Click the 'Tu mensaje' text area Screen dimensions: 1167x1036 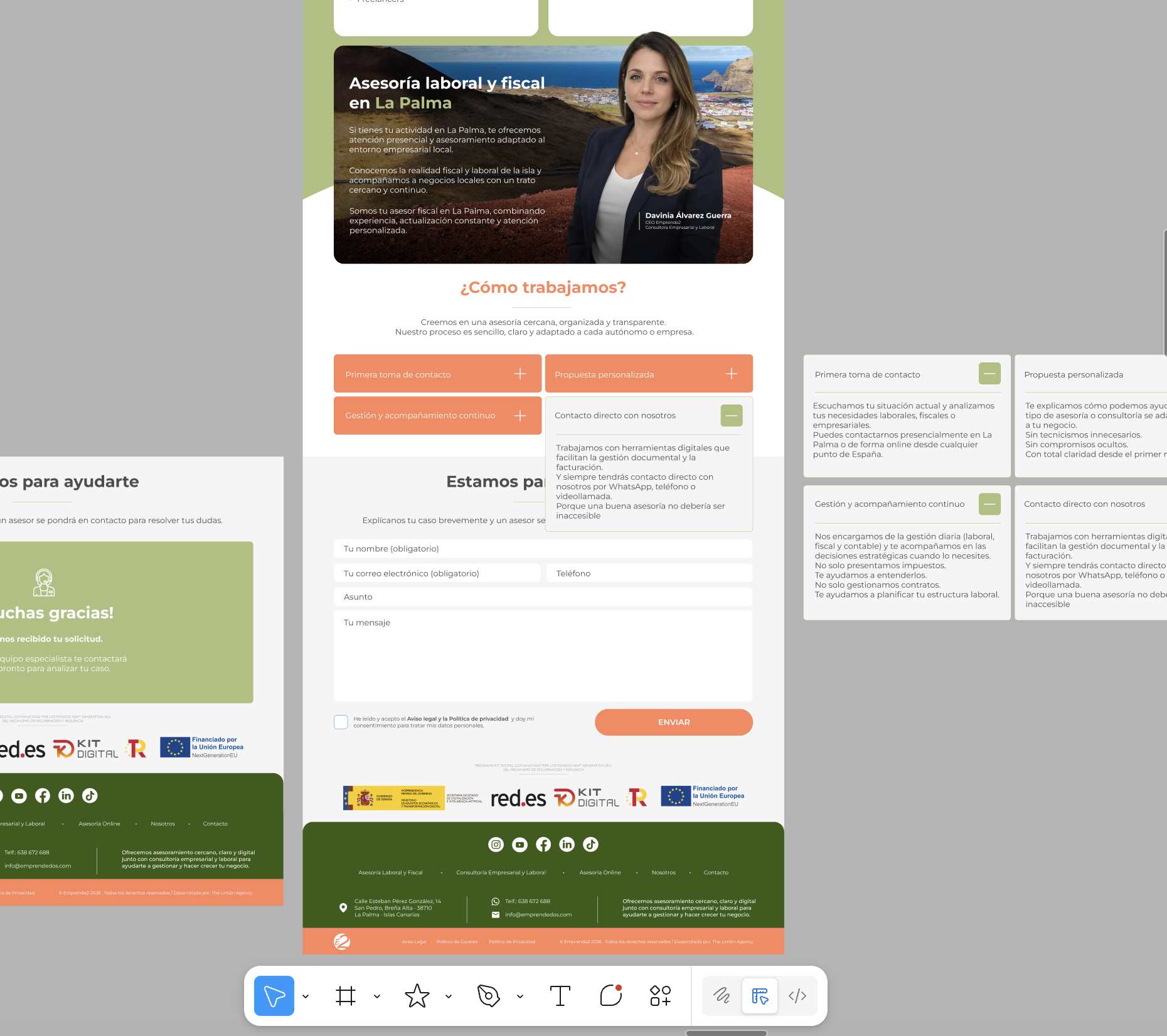pyautogui.click(x=543, y=656)
